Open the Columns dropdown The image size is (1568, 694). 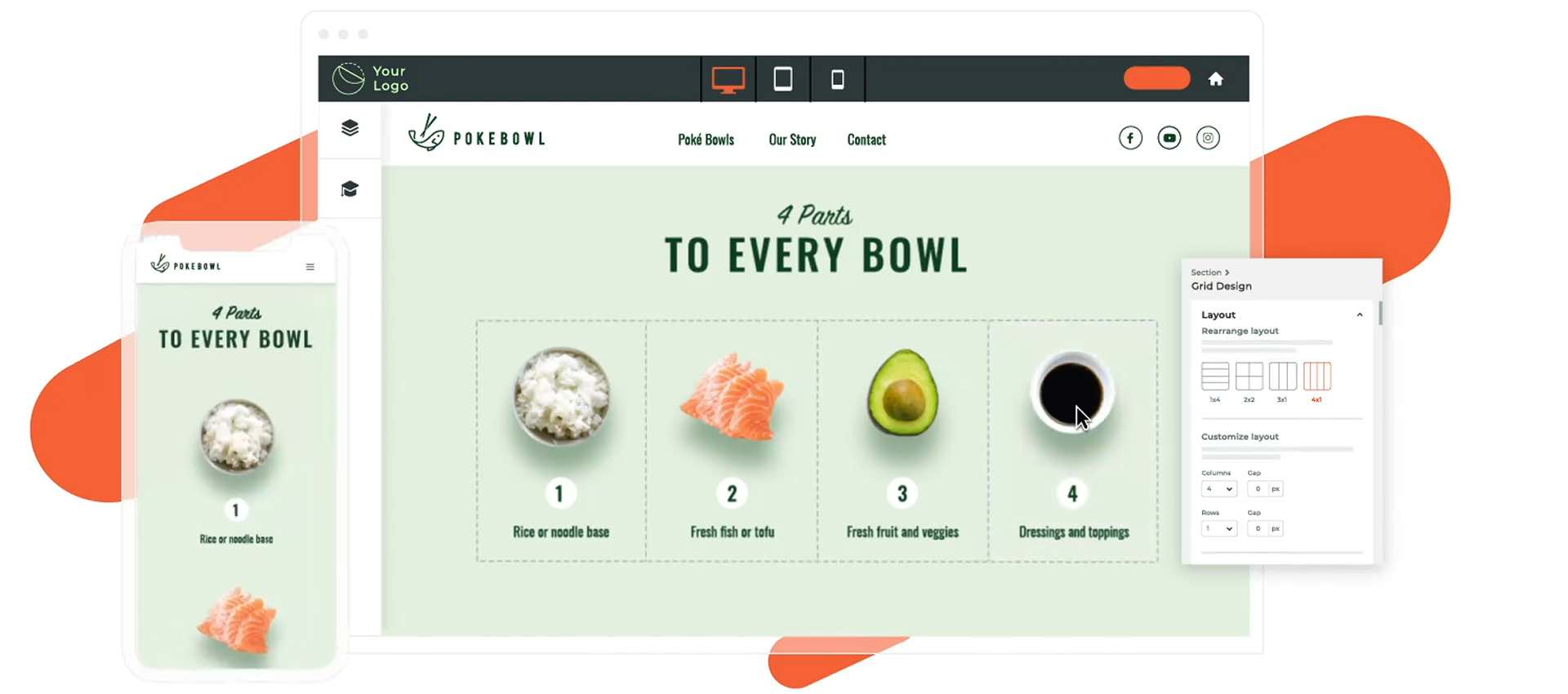coord(1218,489)
